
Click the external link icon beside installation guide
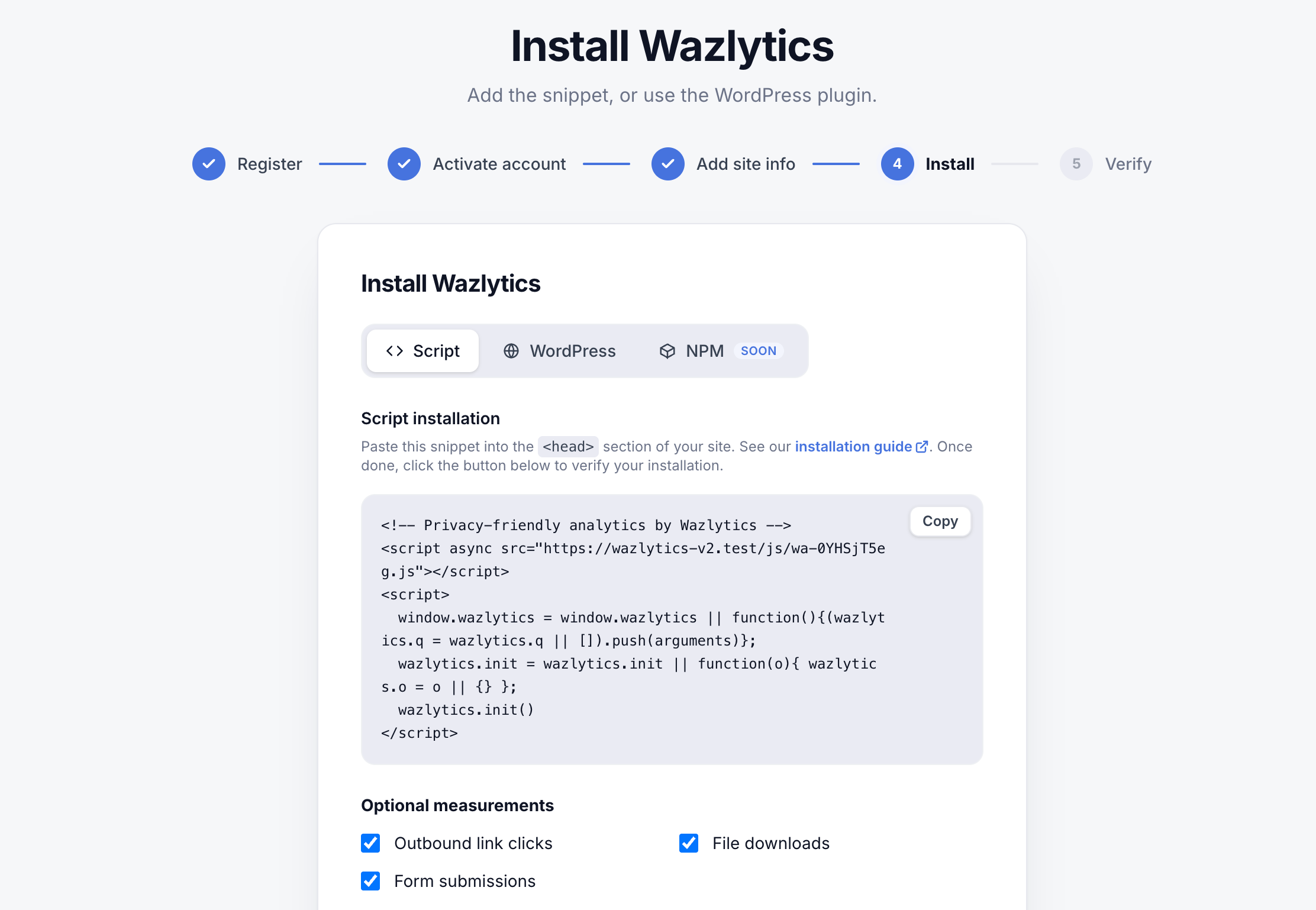[x=922, y=447]
